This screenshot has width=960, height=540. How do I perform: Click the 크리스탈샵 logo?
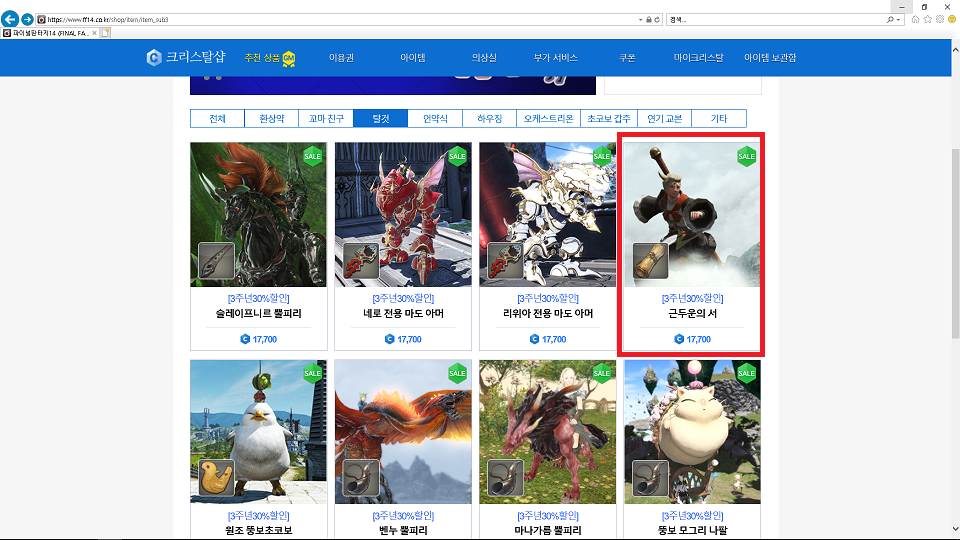coord(186,58)
